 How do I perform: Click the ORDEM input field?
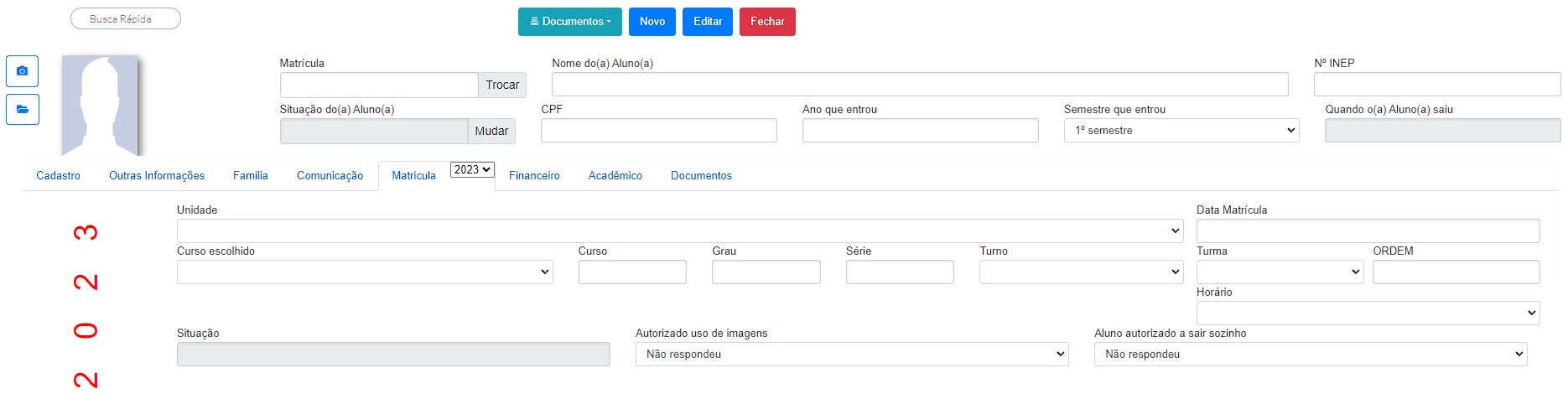point(1456,272)
